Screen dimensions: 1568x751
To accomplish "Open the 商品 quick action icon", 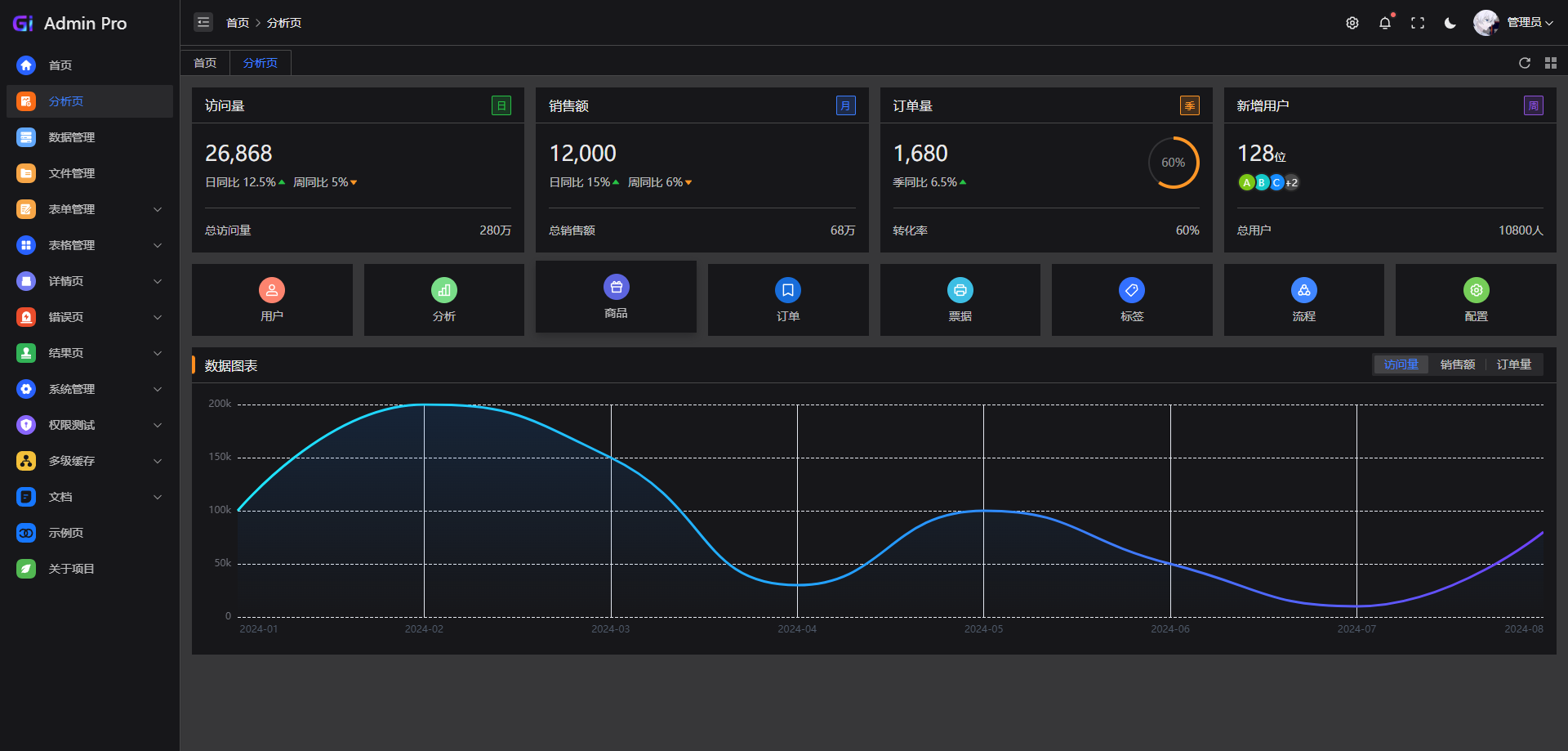I will 616,288.
